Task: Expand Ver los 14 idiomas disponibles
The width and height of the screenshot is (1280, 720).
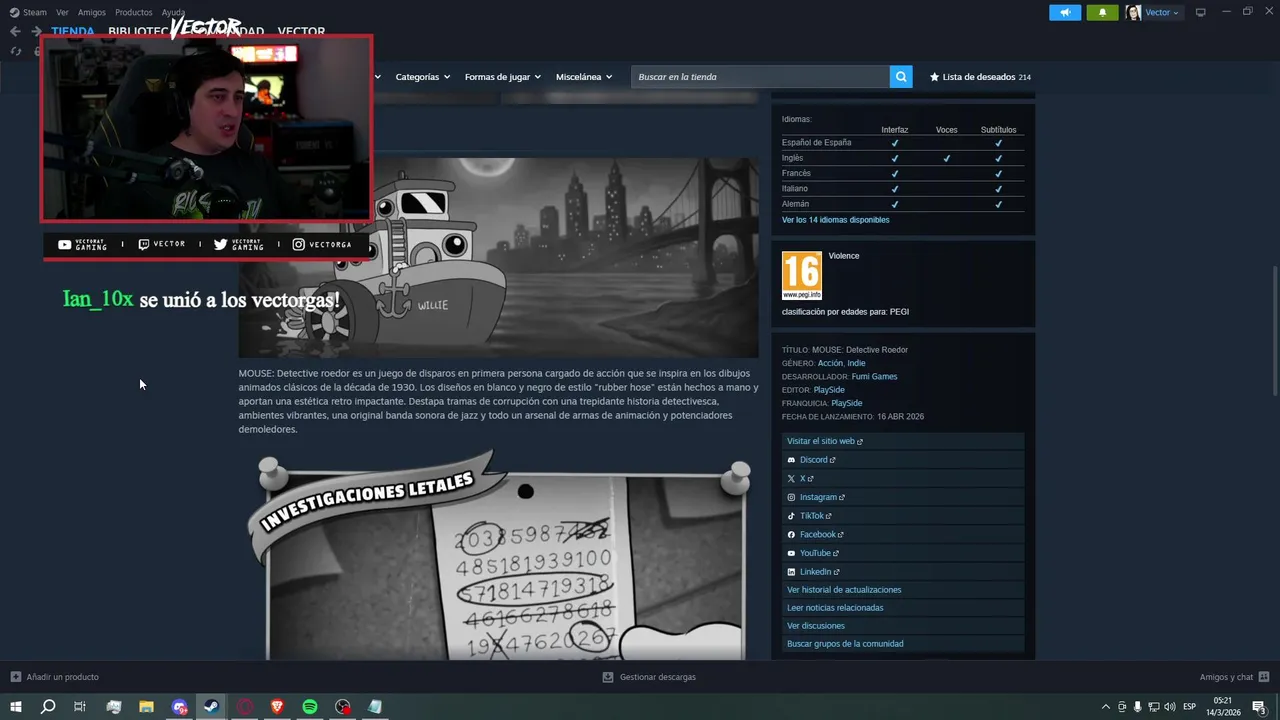Action: click(x=835, y=220)
